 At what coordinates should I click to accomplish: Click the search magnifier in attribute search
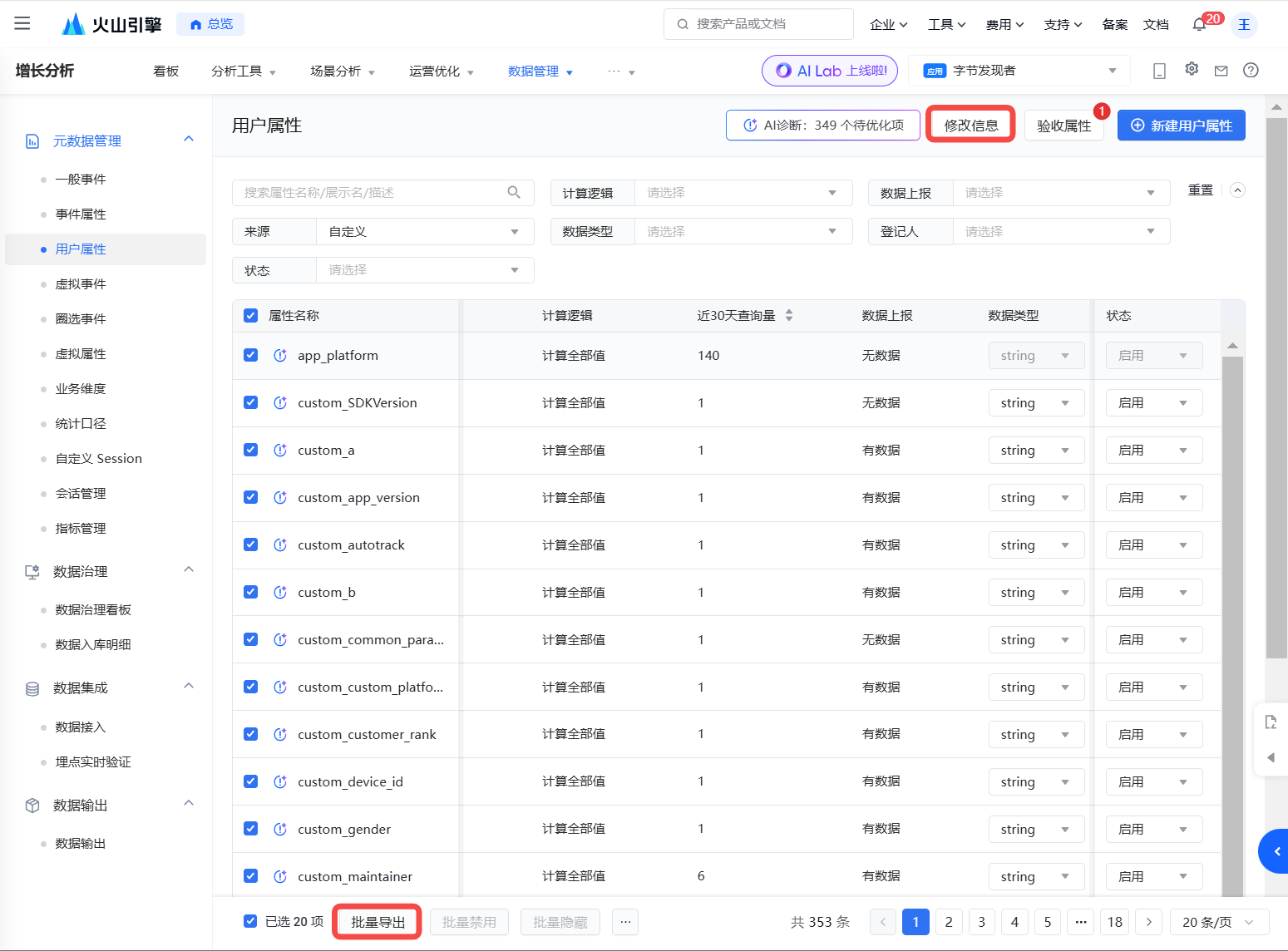[514, 192]
